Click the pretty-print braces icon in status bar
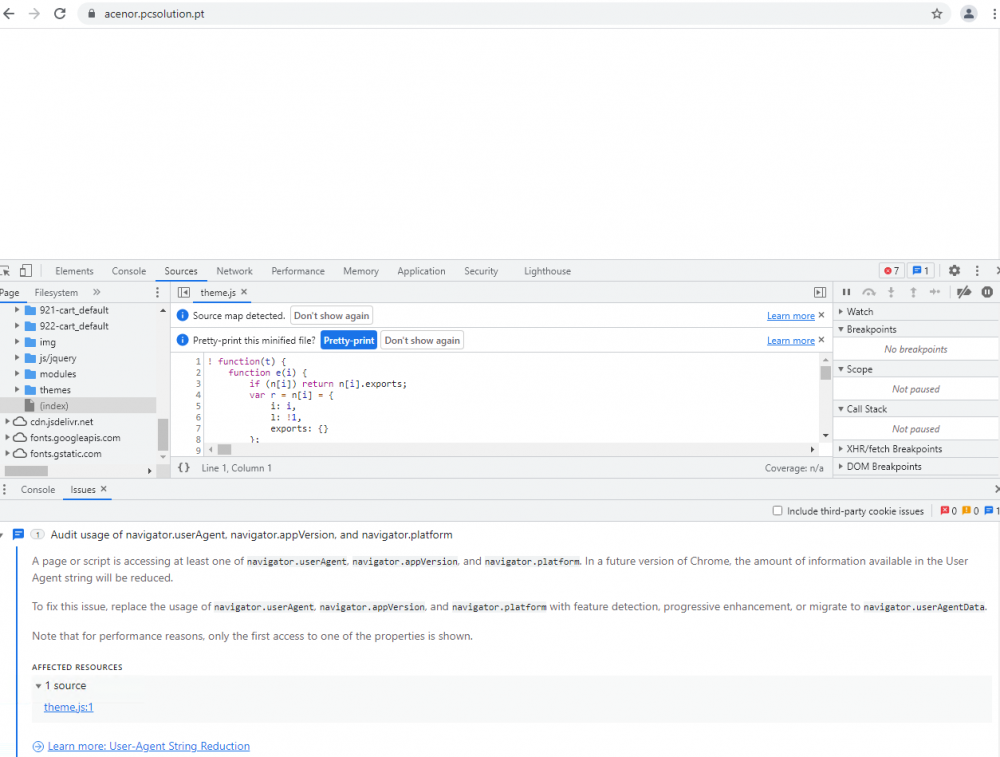The height and width of the screenshot is (757, 1000). point(184,467)
